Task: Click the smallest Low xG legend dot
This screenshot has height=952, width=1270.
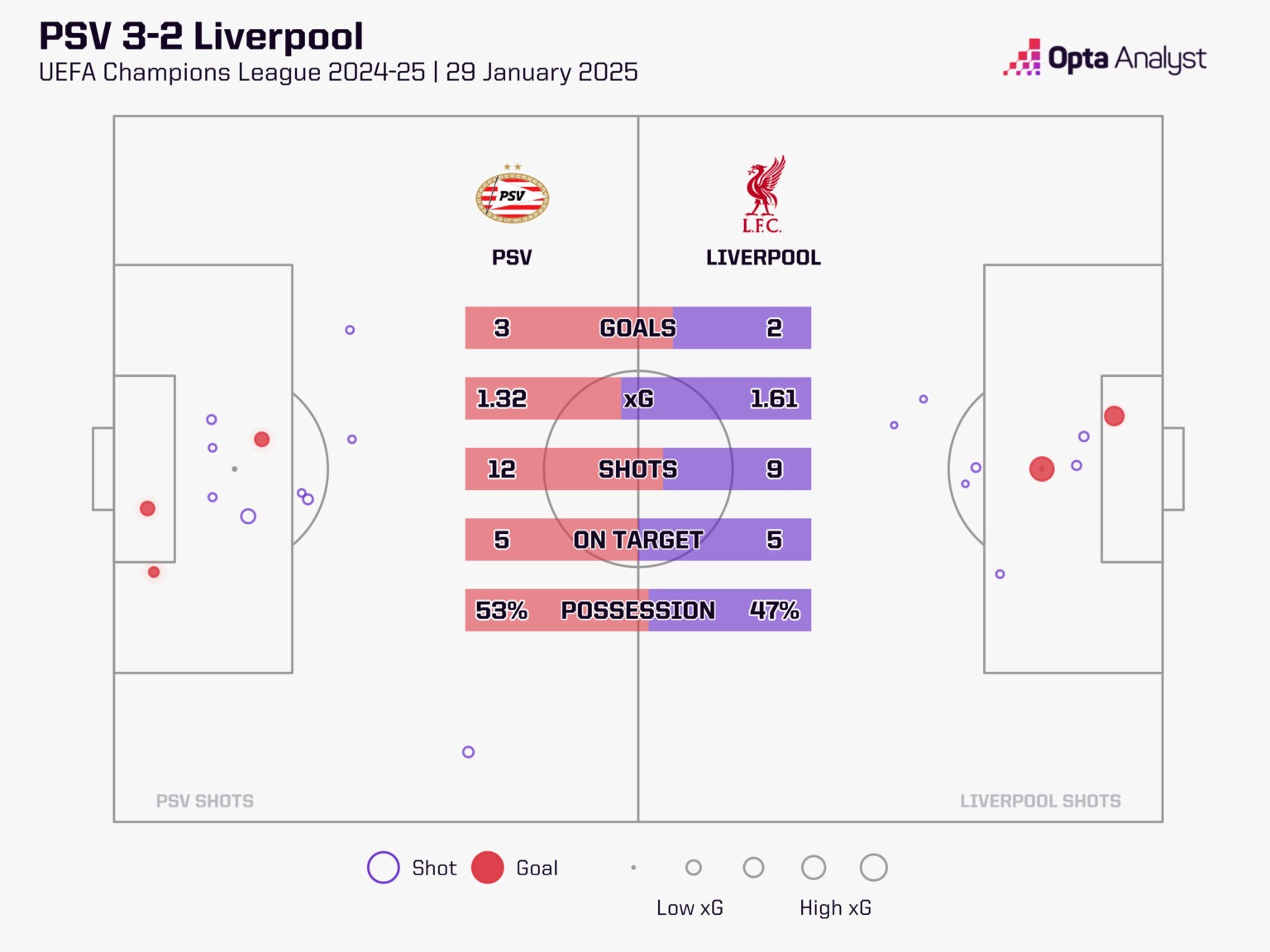Action: click(x=633, y=868)
